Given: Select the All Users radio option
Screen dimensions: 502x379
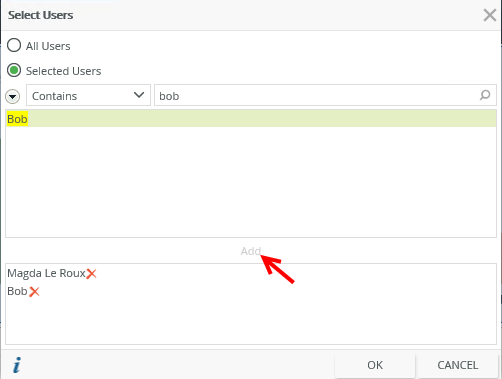Looking at the screenshot, I should pos(14,45).
